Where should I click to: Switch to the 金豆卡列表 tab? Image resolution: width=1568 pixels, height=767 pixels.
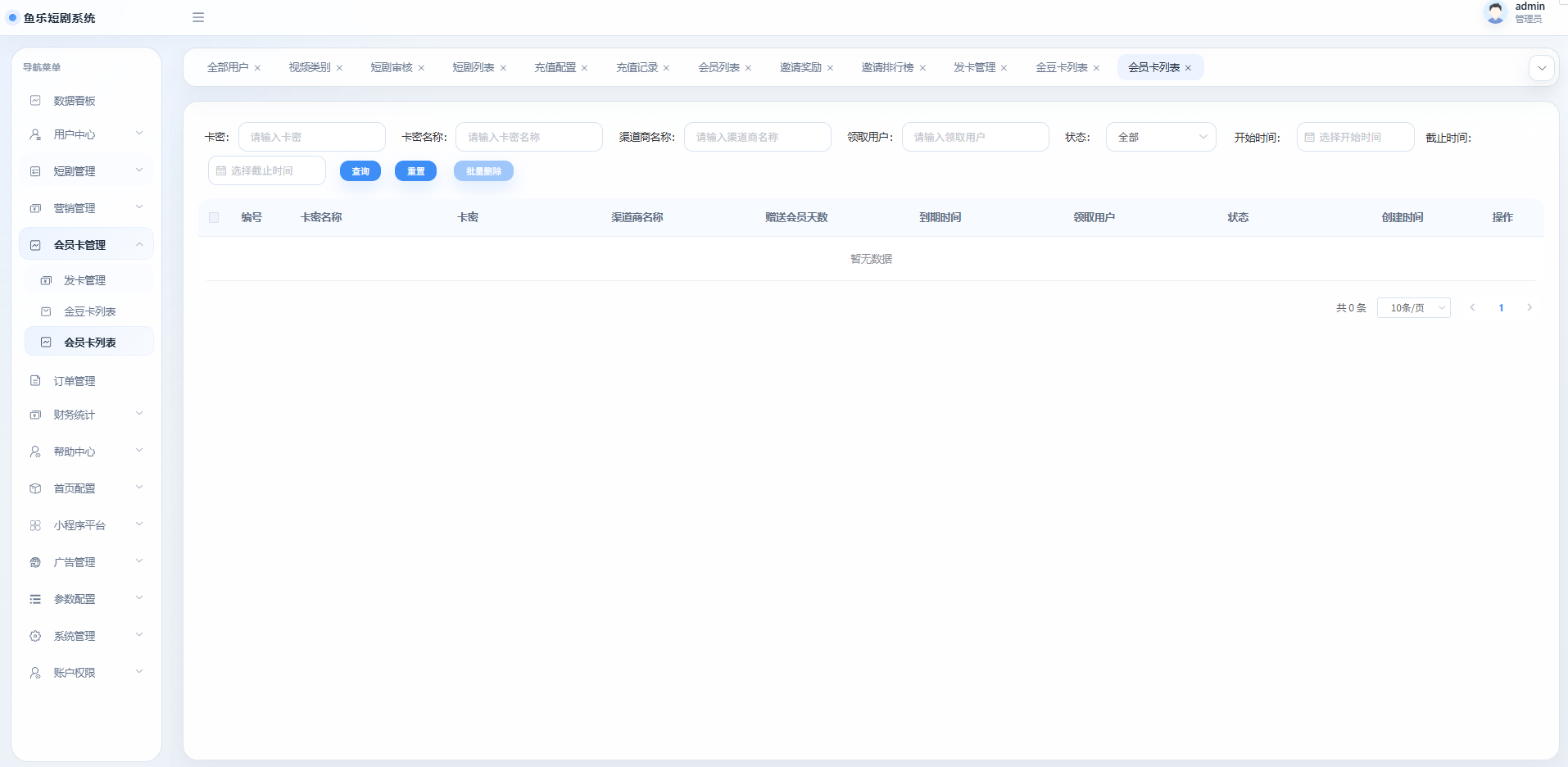[1062, 67]
